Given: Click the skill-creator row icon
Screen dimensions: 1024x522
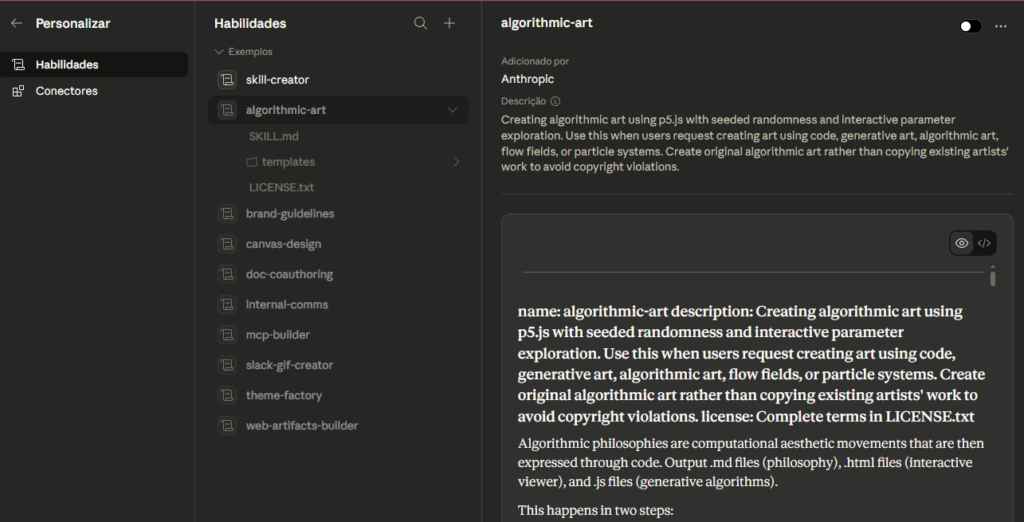Looking at the screenshot, I should click(x=227, y=80).
